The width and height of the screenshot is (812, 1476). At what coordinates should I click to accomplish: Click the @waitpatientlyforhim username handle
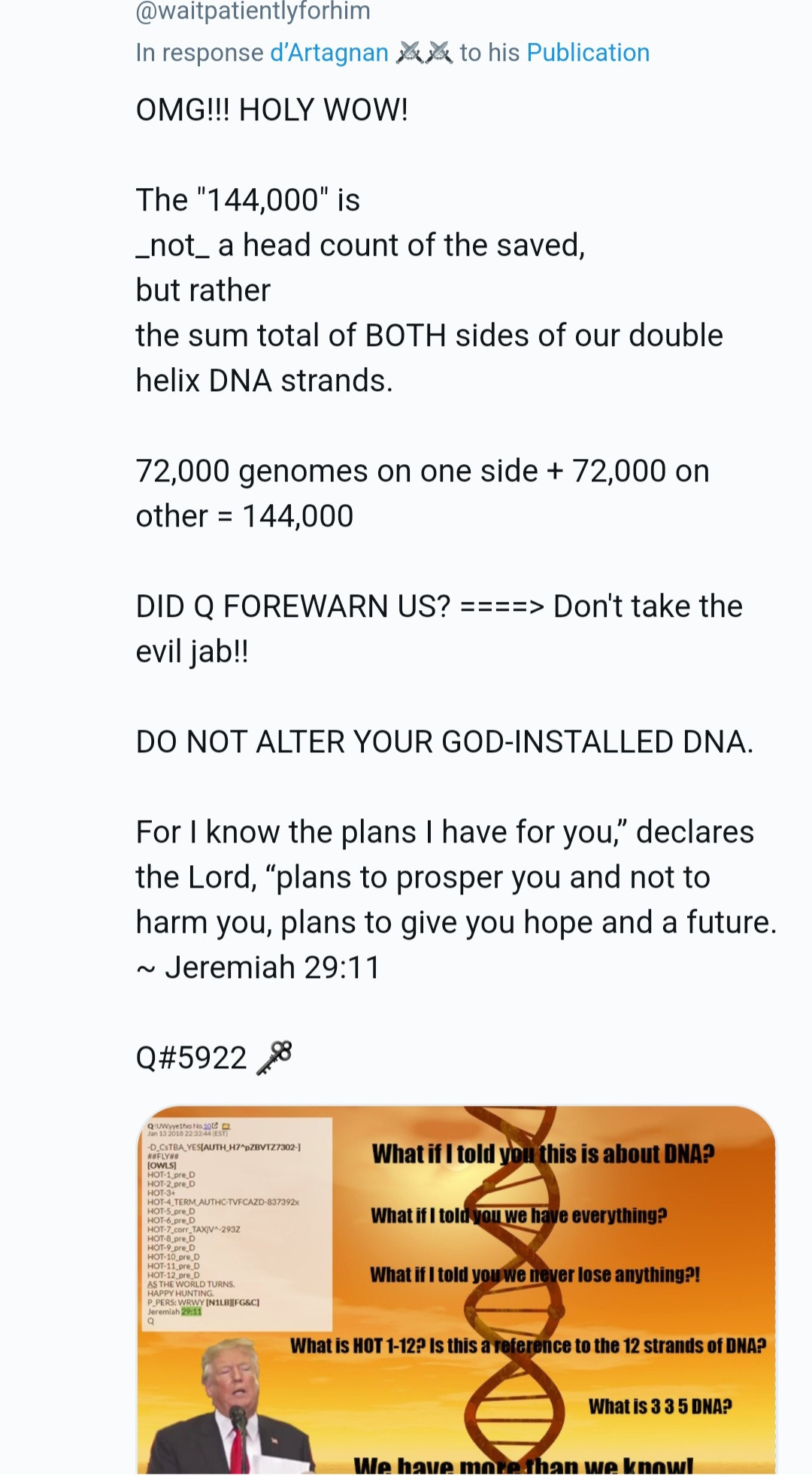coord(253,11)
